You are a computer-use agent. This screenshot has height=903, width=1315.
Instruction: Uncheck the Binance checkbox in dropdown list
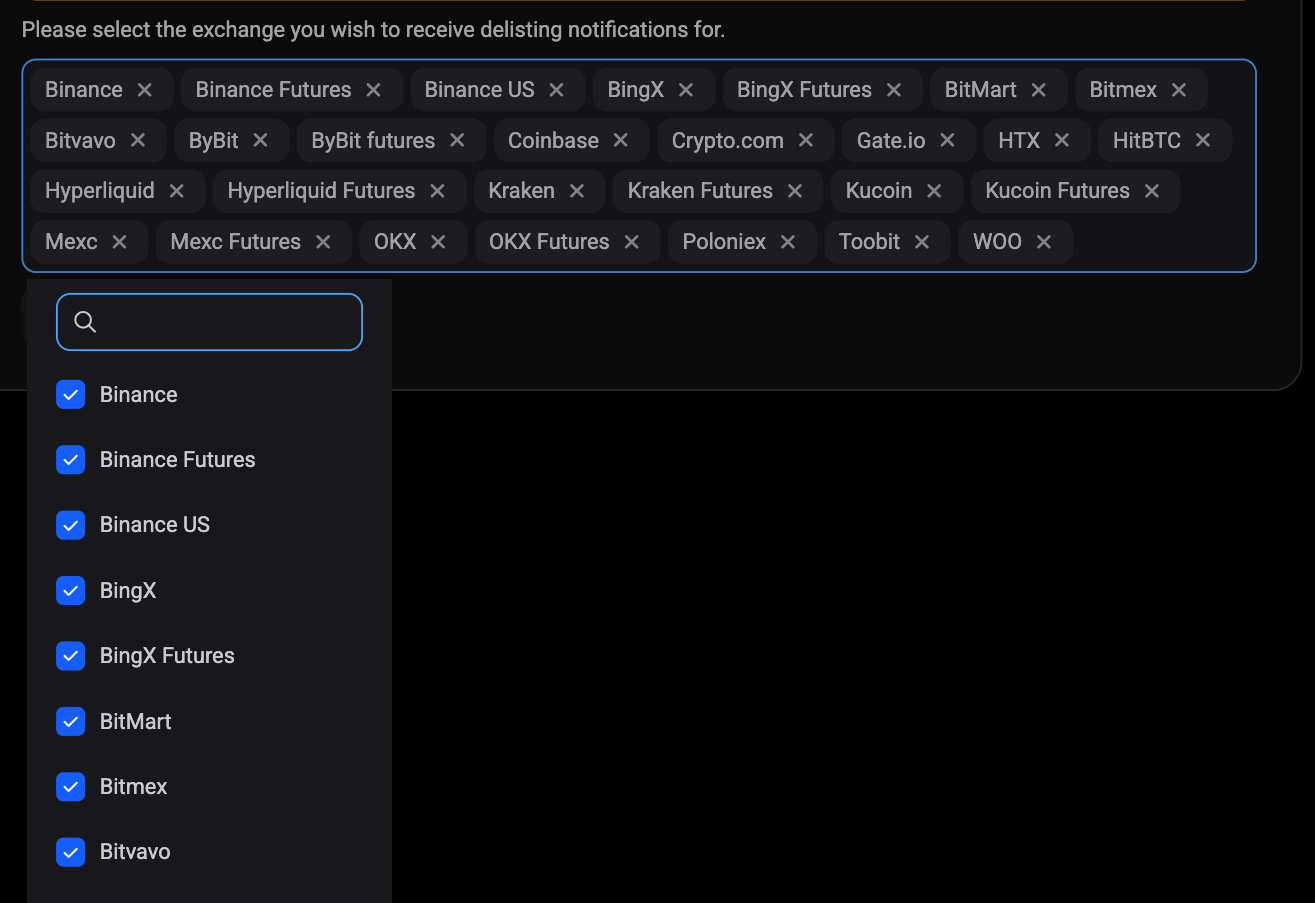click(x=71, y=395)
